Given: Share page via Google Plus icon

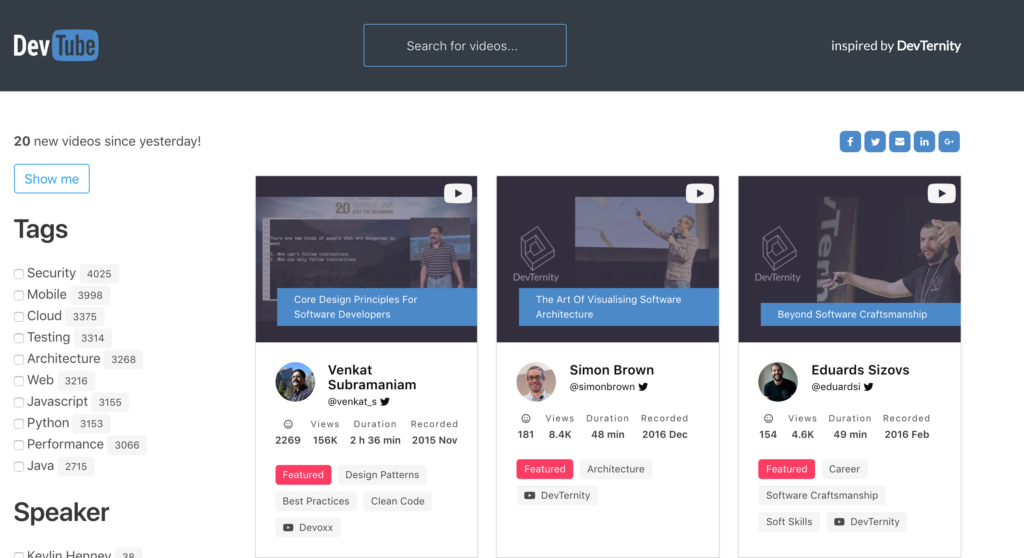Looking at the screenshot, I should tap(949, 141).
